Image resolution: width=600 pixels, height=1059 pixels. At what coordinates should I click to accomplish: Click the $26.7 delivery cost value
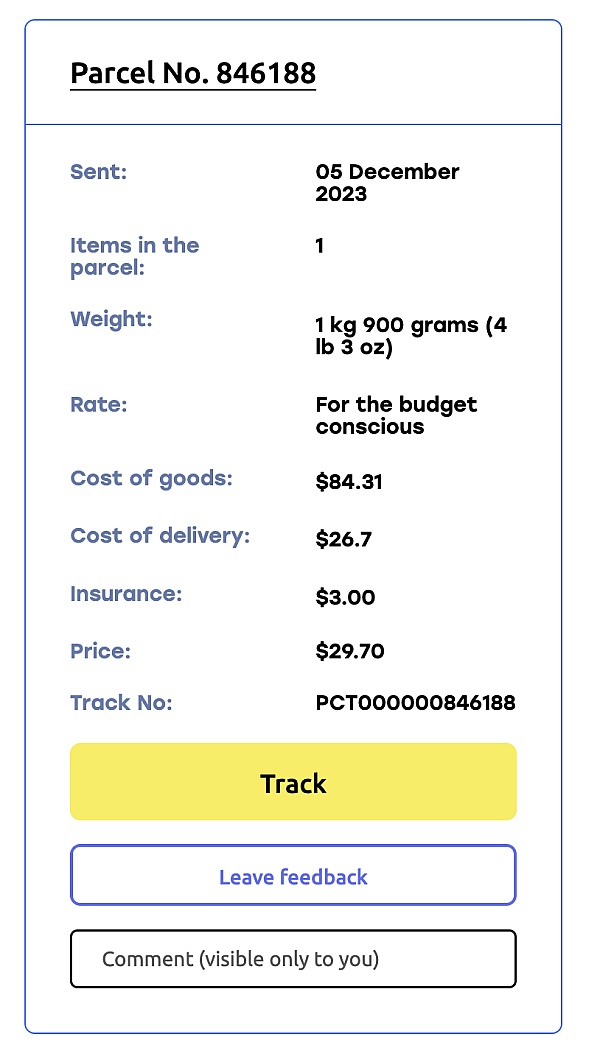pyautogui.click(x=343, y=540)
